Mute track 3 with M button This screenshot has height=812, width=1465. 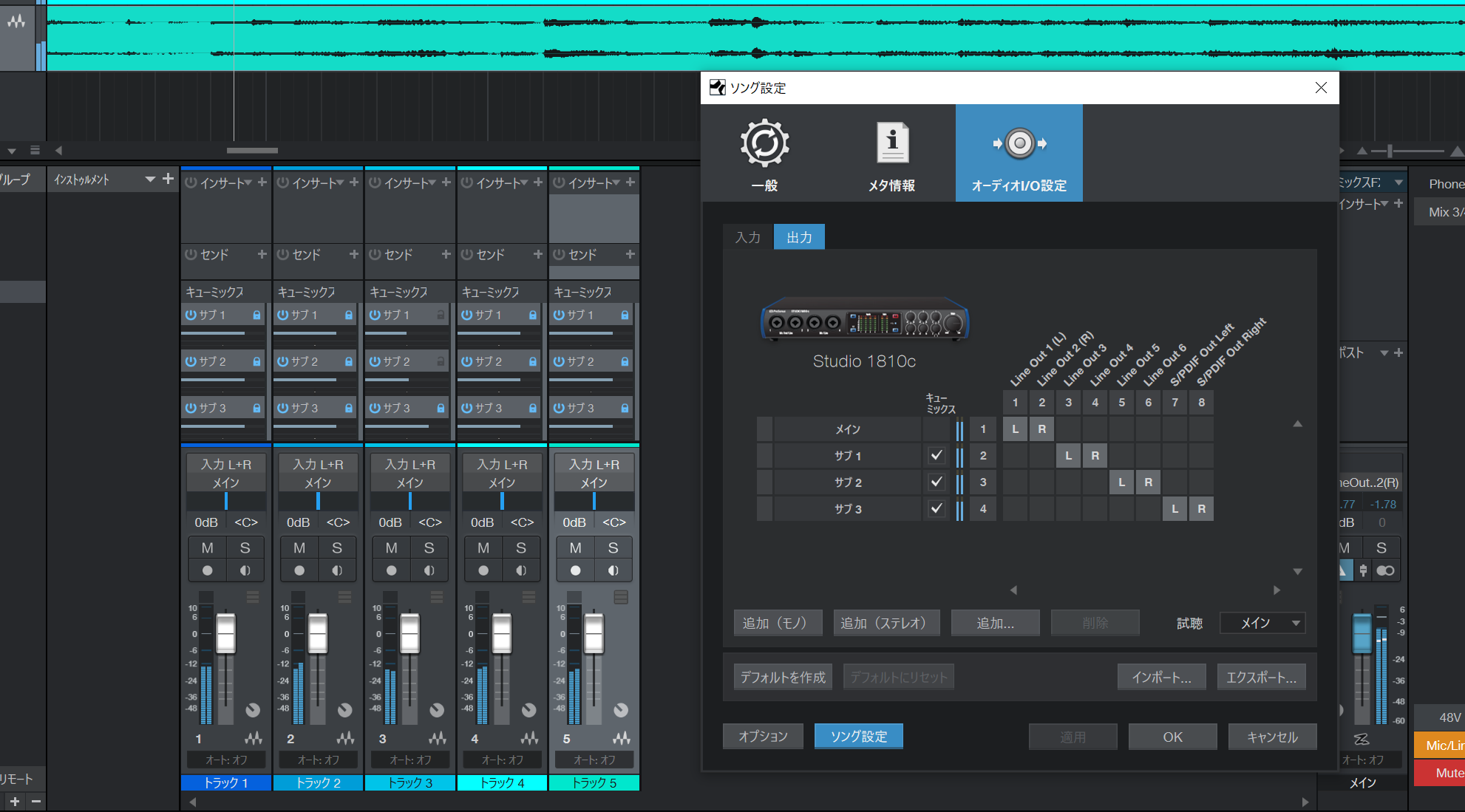click(x=392, y=547)
